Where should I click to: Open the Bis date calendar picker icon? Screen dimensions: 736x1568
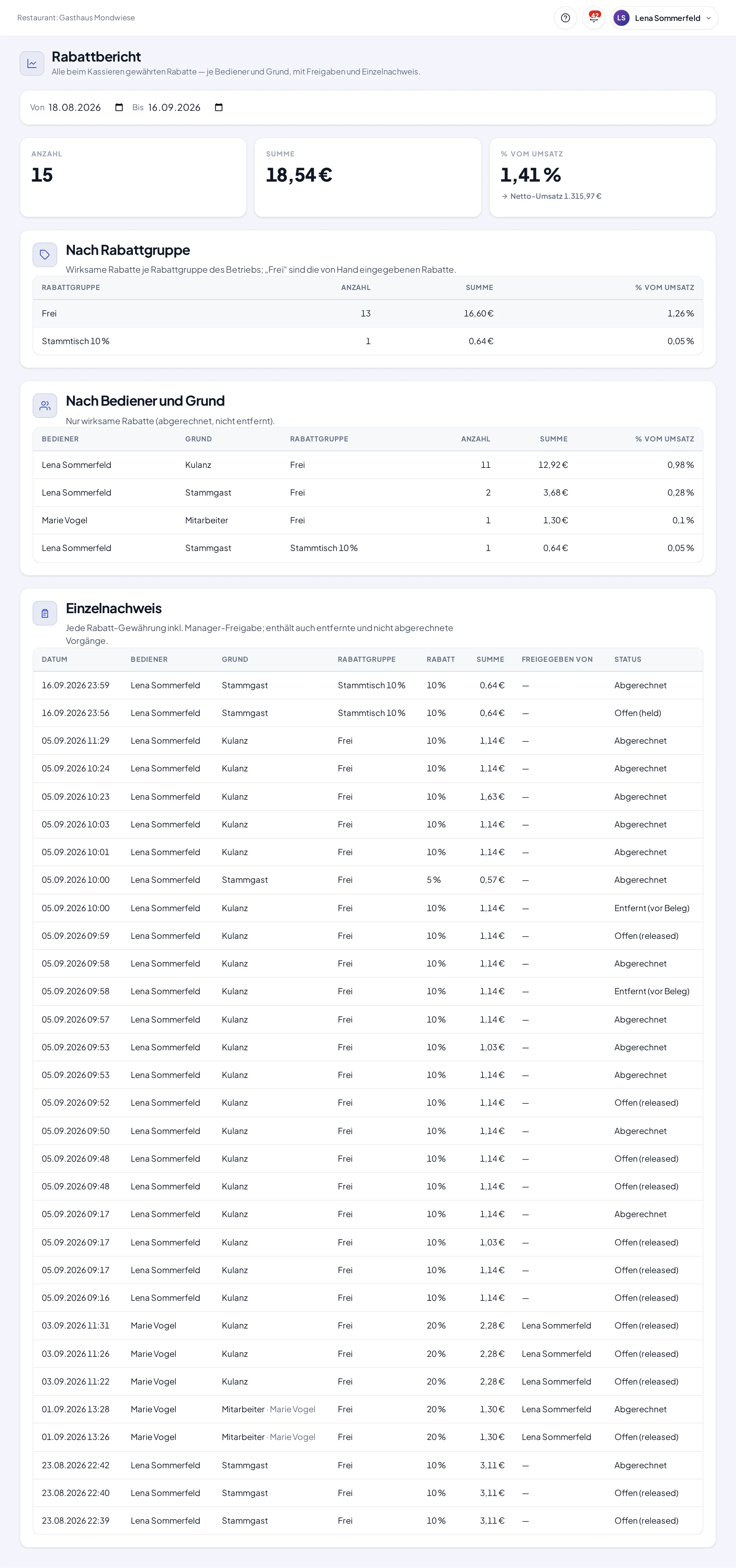tap(219, 107)
